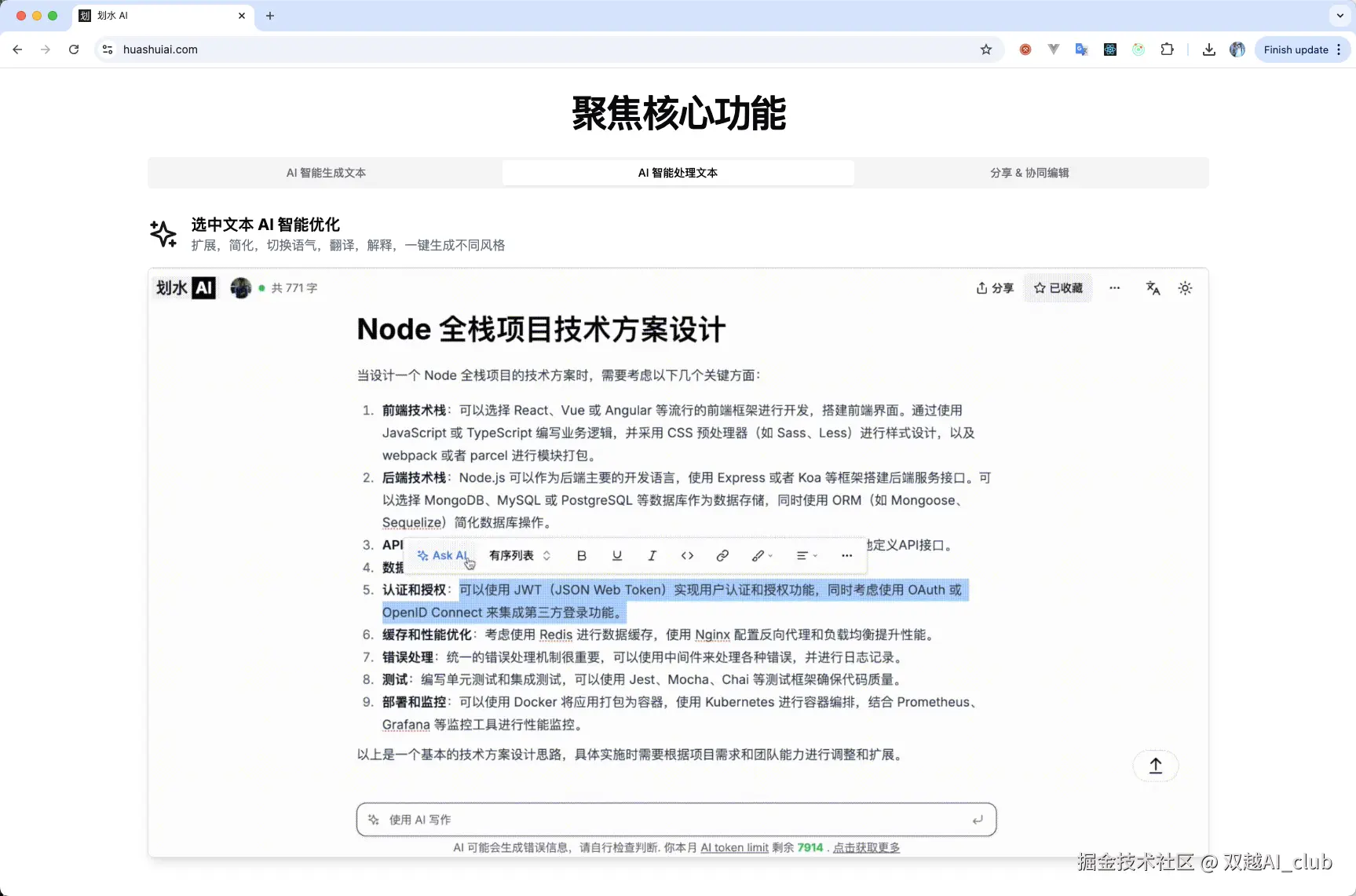Screen dimensions: 1356x896
Task: Bookmark the page with the star icon
Action: coord(985,49)
